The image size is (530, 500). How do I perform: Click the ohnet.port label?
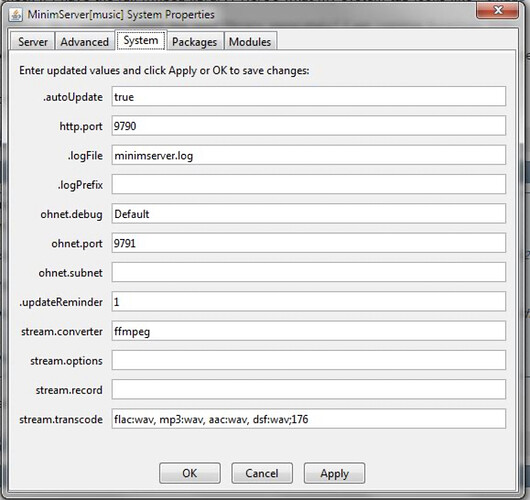click(x=77, y=244)
